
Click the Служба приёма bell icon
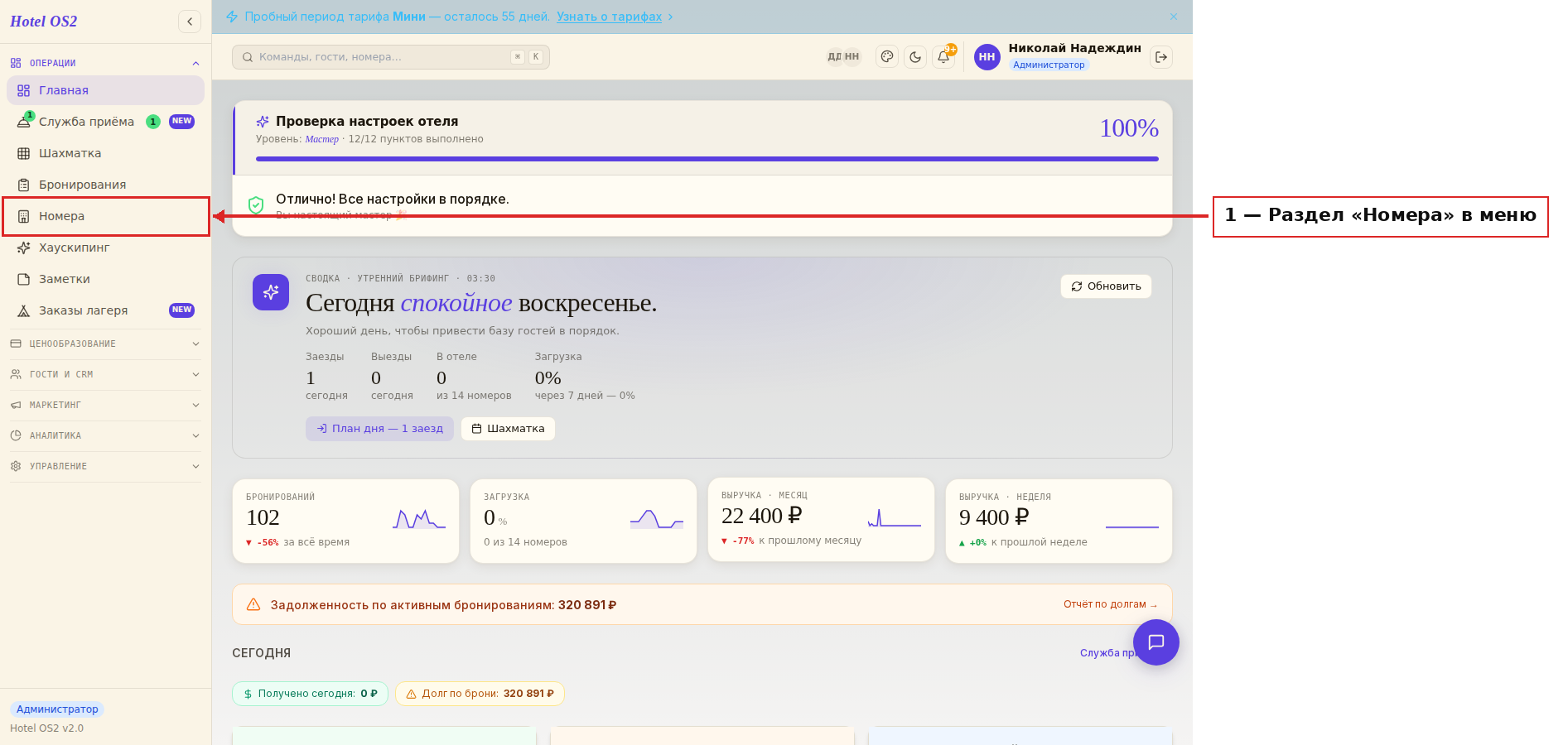[x=24, y=122]
